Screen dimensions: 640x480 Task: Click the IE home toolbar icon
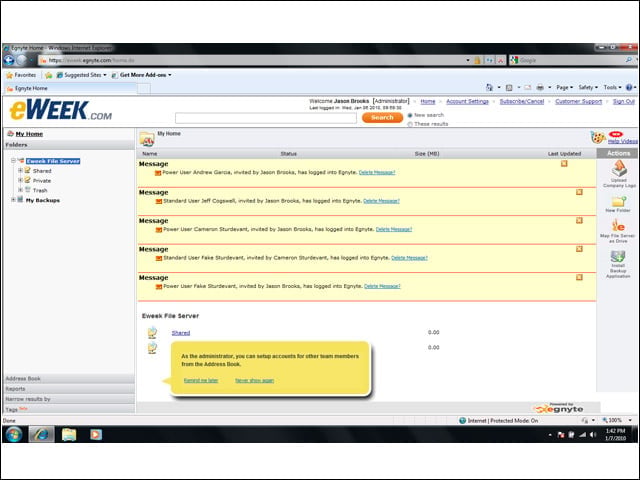[x=489, y=87]
